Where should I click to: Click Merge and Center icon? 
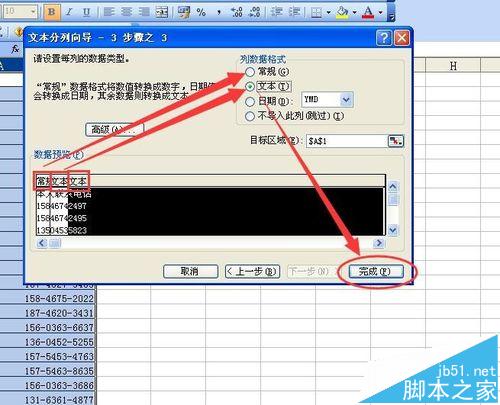point(162,12)
